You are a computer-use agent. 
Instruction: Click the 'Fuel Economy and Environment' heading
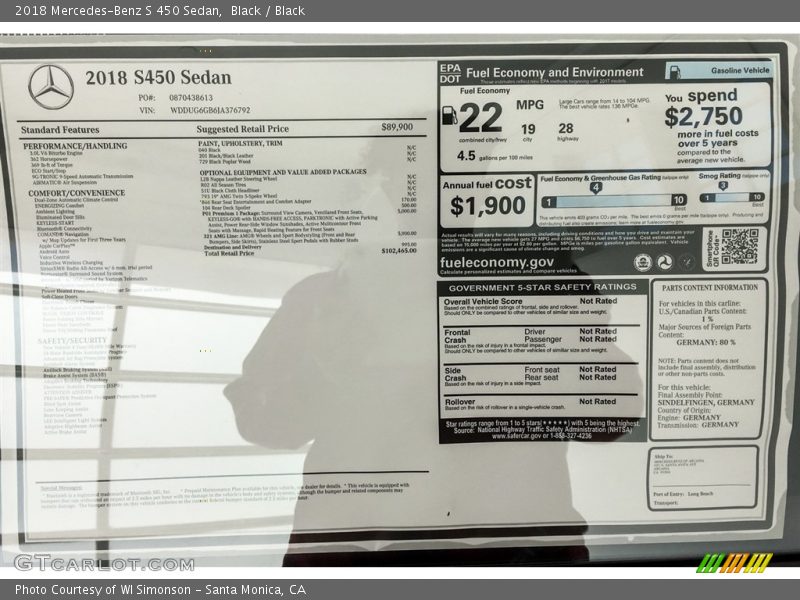(555, 72)
